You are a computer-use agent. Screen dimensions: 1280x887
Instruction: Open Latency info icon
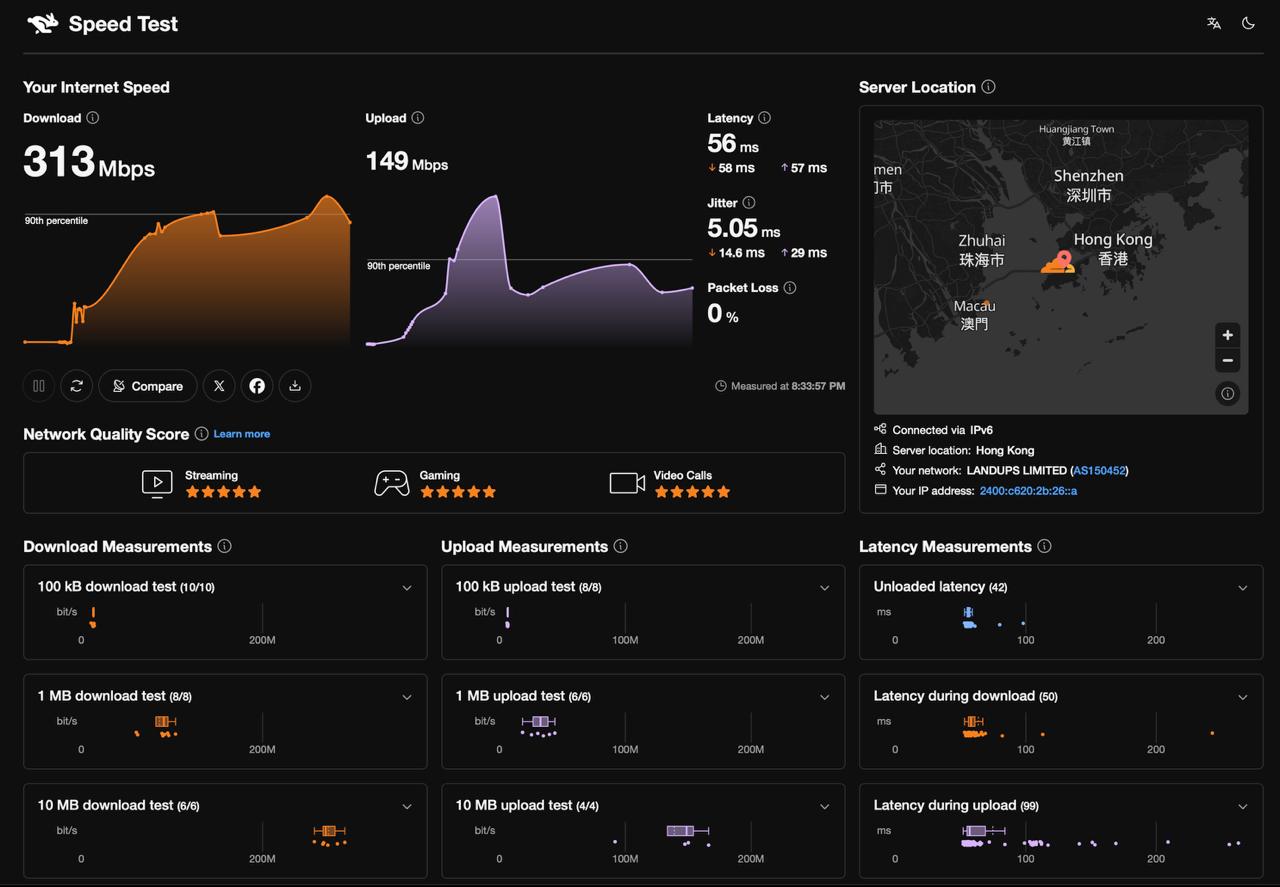(x=765, y=118)
